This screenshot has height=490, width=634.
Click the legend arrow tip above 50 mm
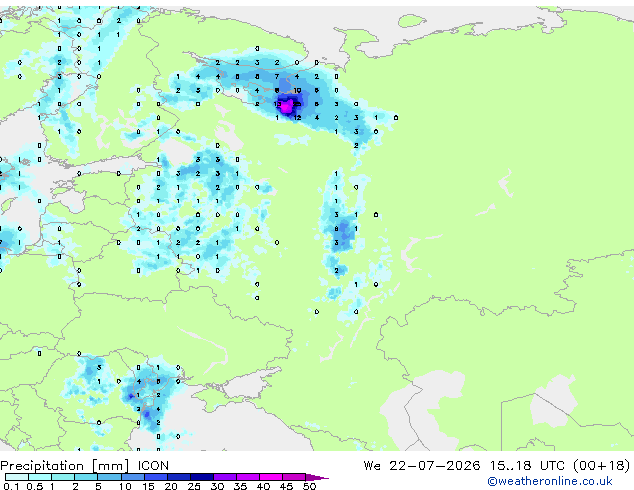coord(317,477)
